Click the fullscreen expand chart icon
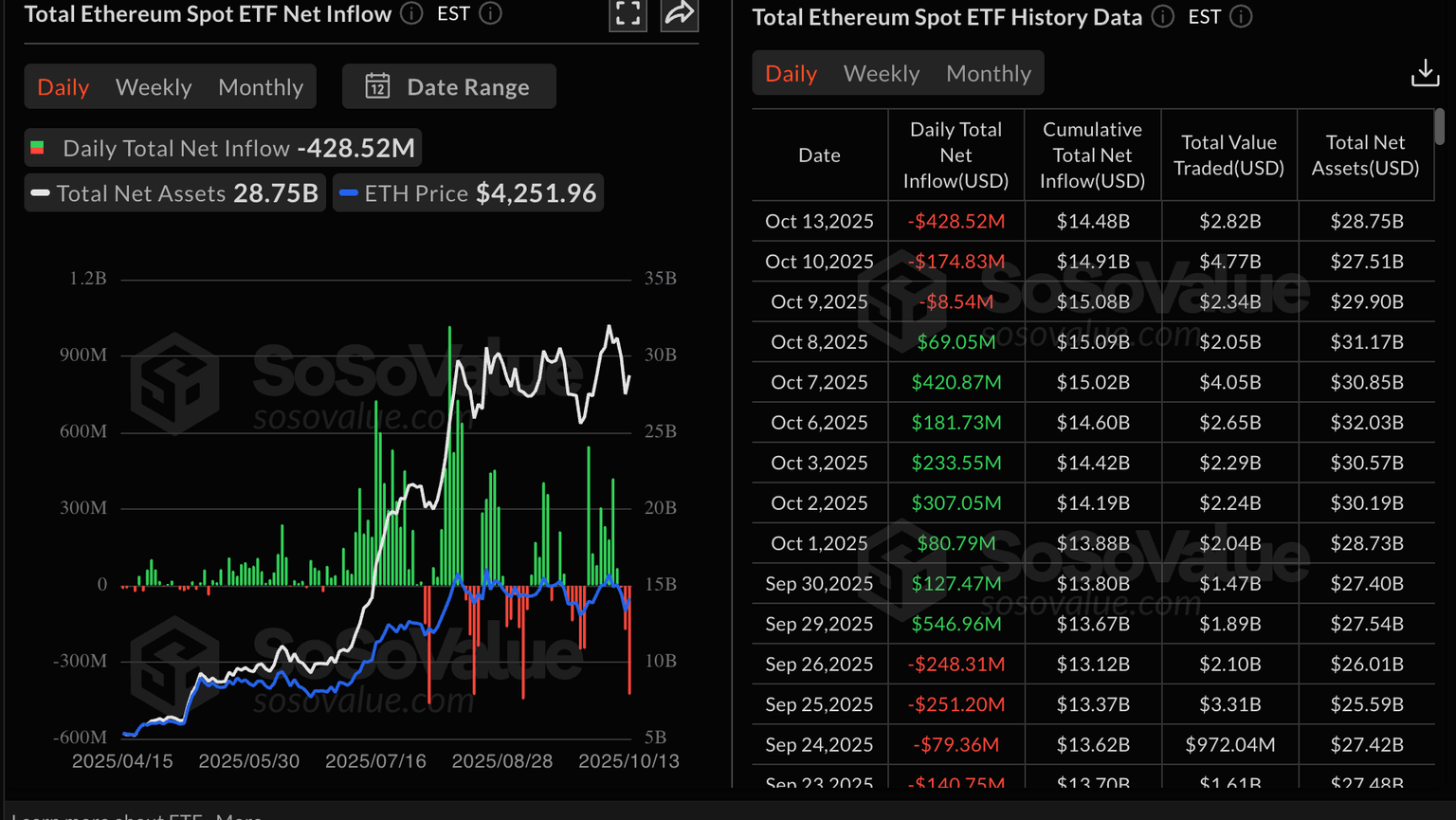The image size is (1456, 820). pos(628,13)
